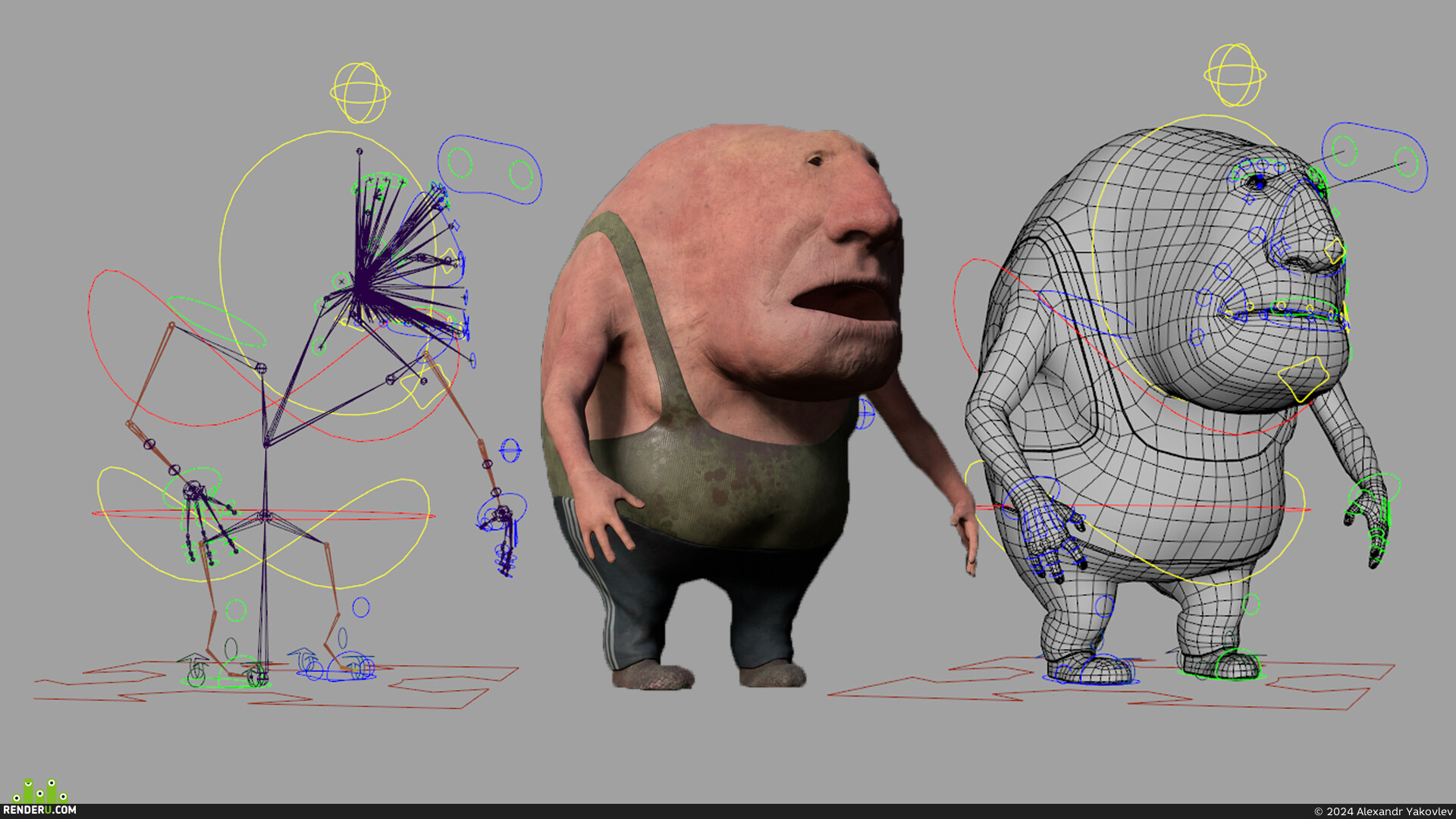Click the RENDERU.COM logo in the corner
1456x819 pixels.
tap(39, 797)
